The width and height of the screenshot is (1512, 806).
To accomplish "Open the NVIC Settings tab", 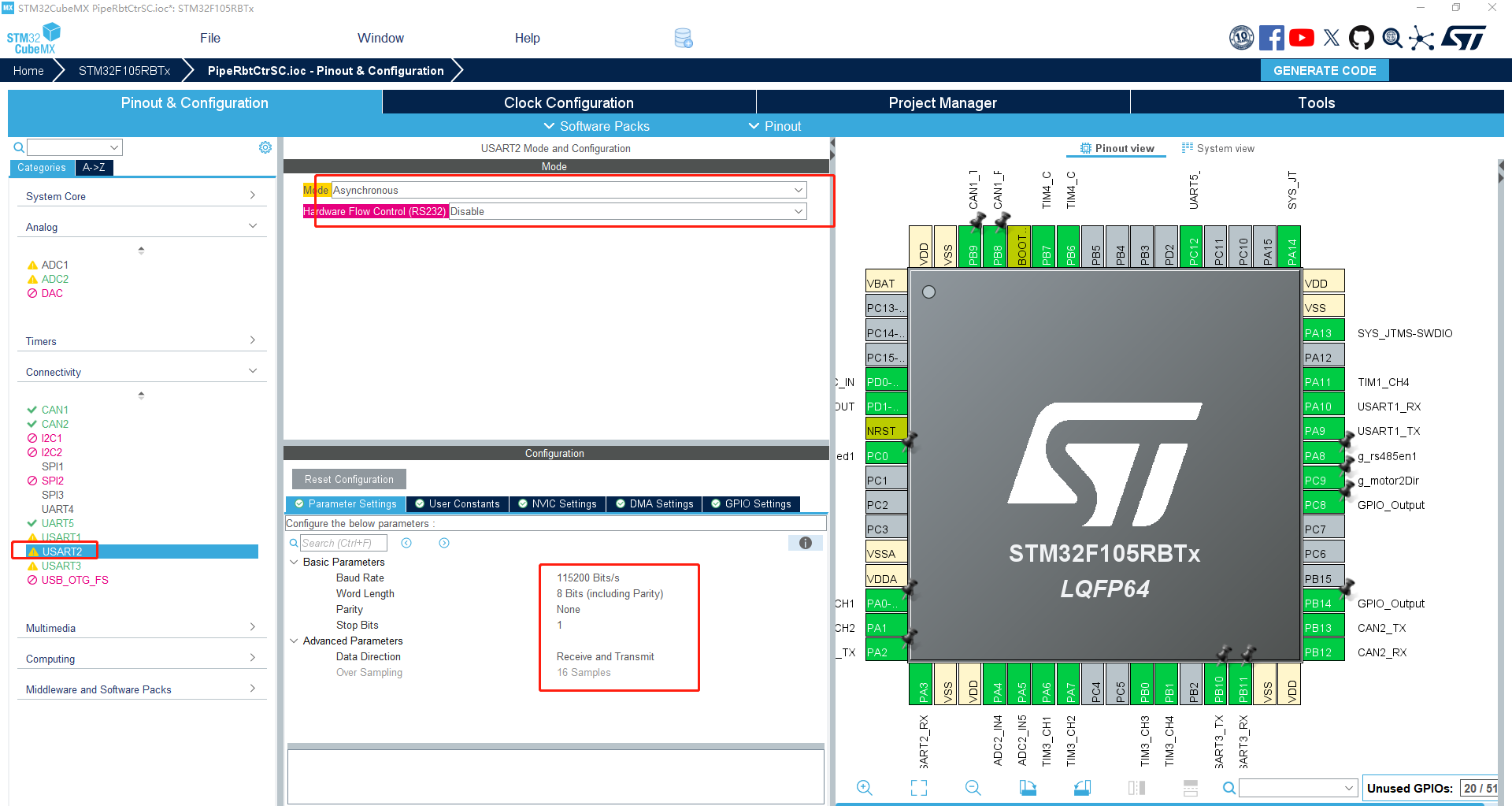I will tap(558, 503).
